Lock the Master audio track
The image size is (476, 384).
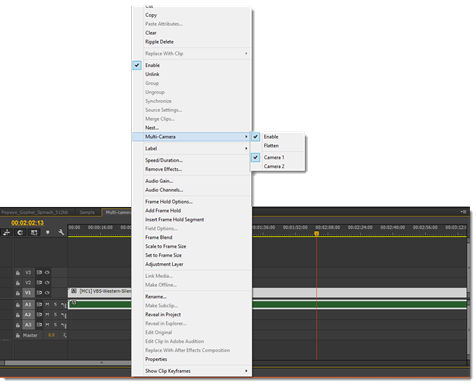[18, 335]
